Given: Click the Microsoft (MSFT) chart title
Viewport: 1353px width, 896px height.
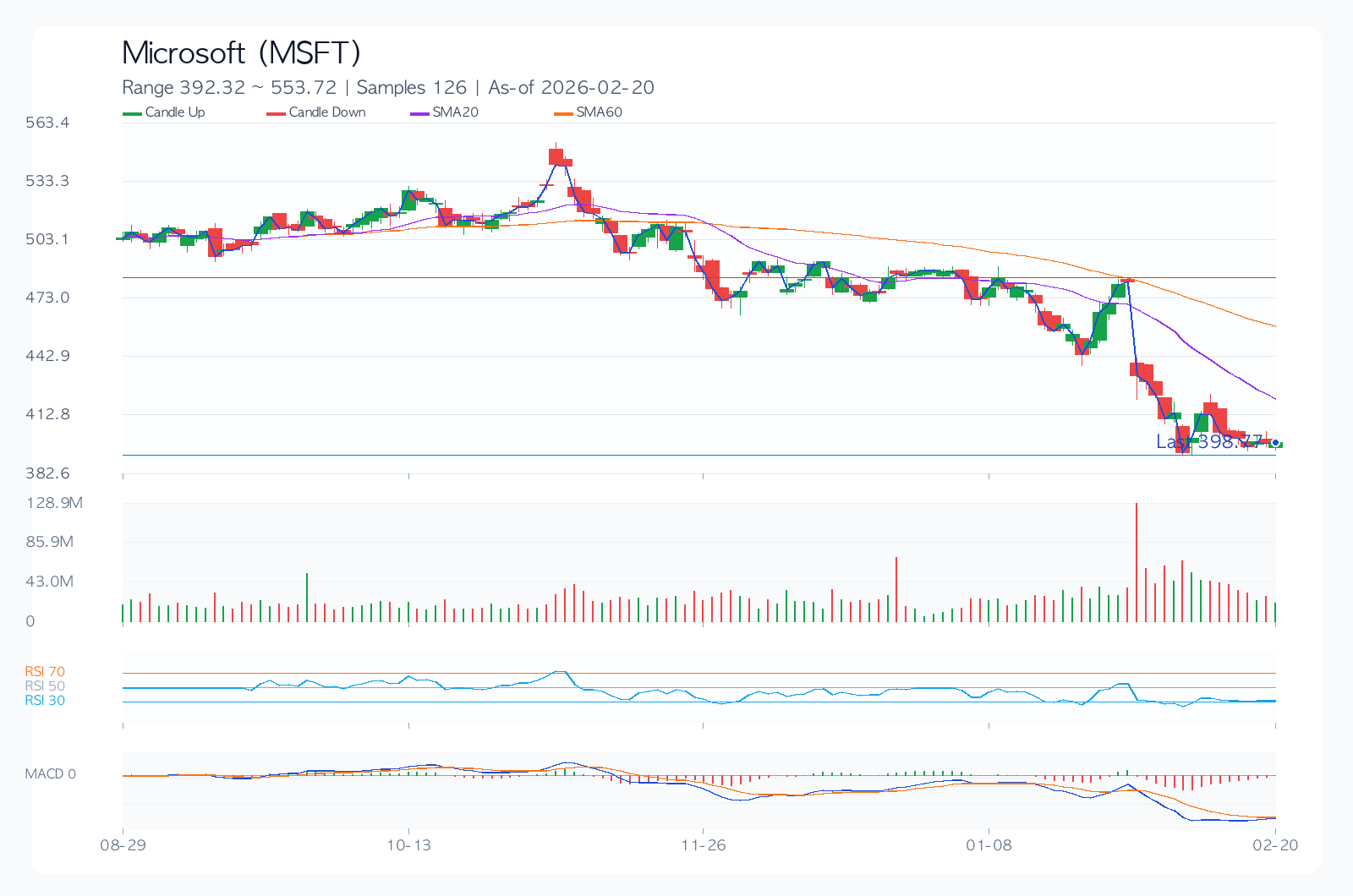Looking at the screenshot, I should (x=241, y=52).
